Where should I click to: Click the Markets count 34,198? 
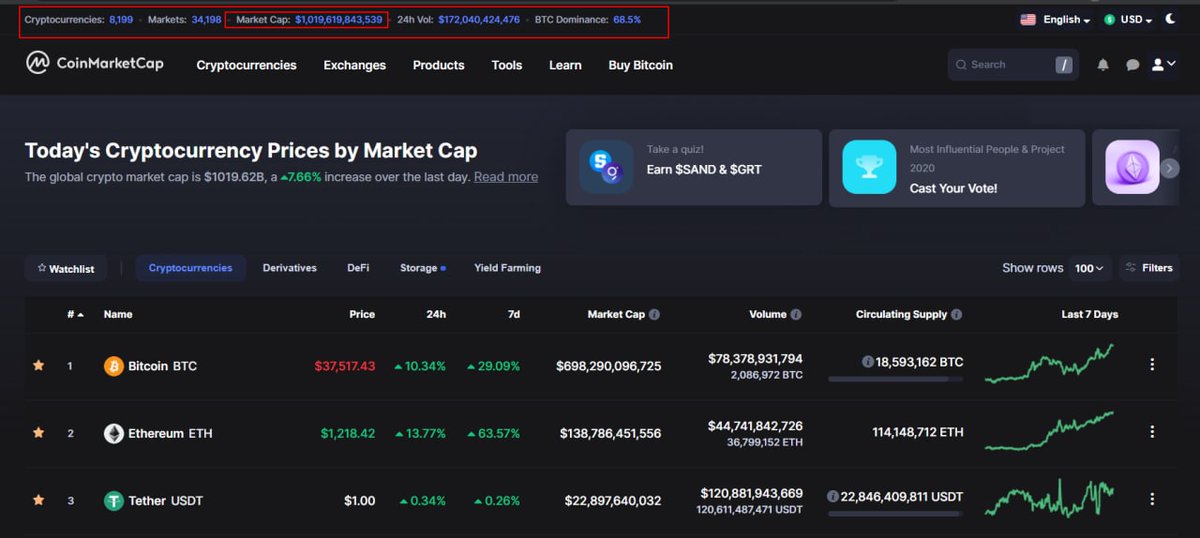coord(206,19)
